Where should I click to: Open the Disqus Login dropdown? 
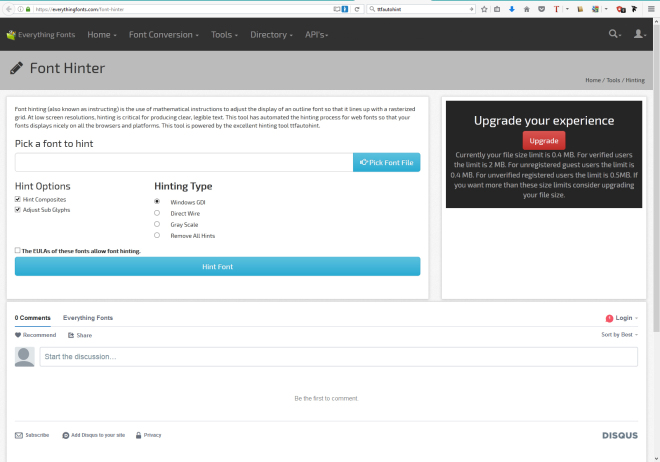627,318
